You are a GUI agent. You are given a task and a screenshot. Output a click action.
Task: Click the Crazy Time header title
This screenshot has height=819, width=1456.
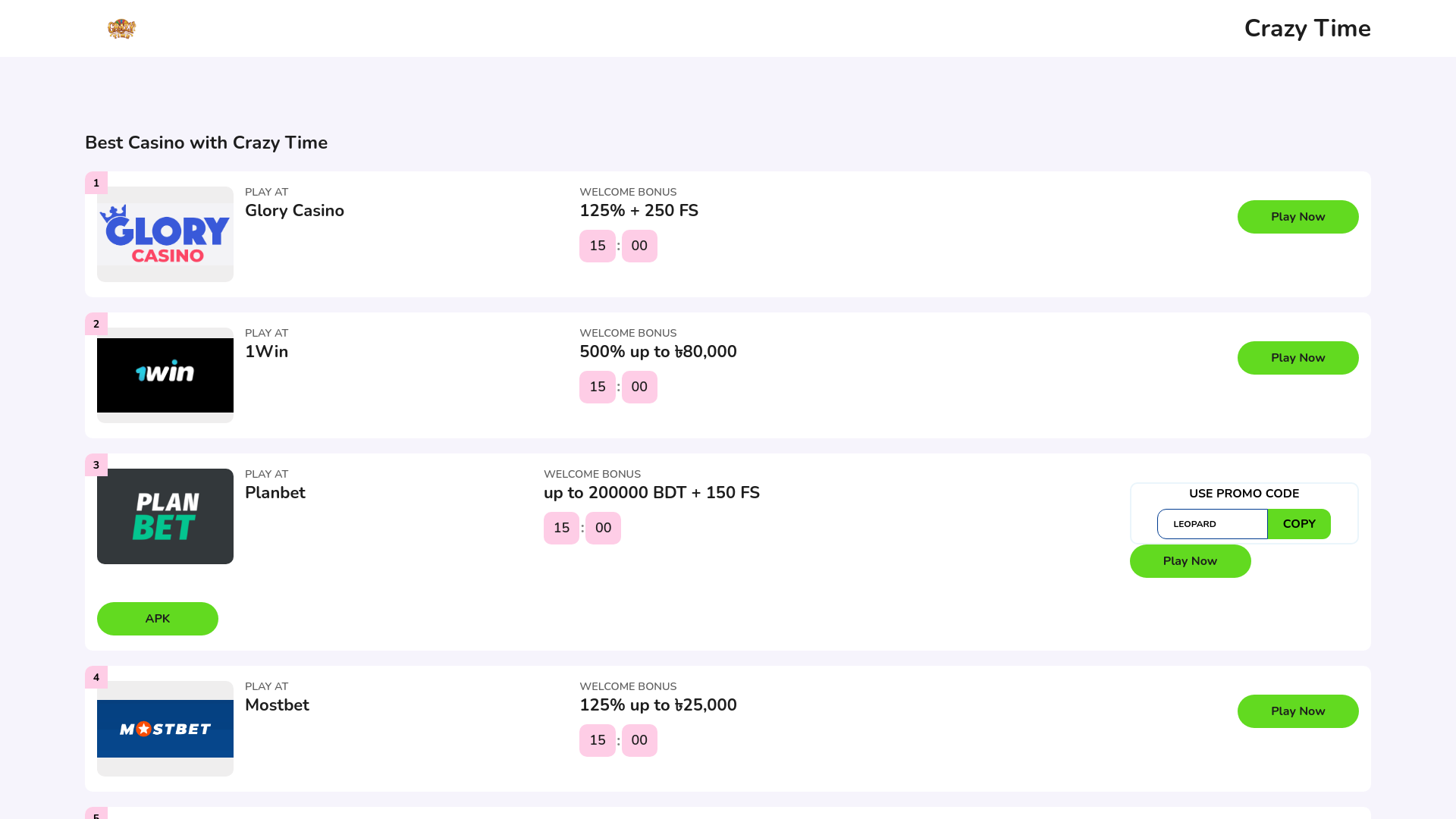(x=1307, y=29)
